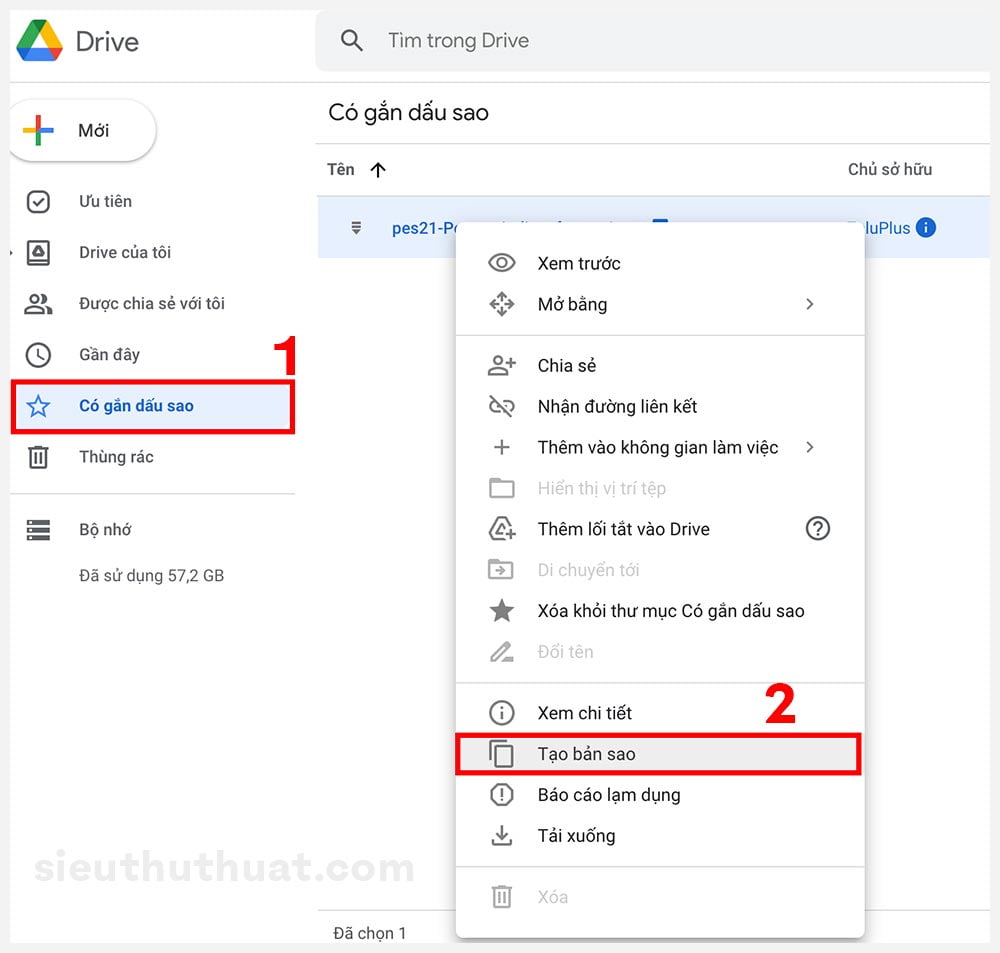Click the plus icon beside workspace entry
This screenshot has height=953, width=1000.
pos(502,447)
